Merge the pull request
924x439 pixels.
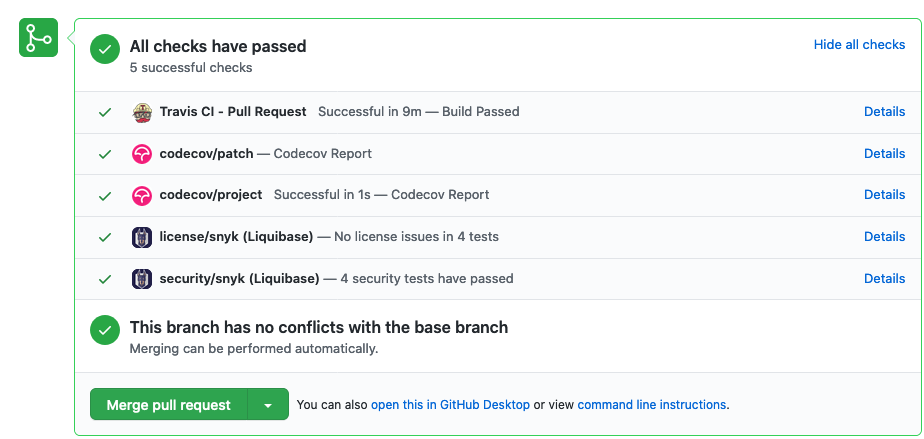pos(169,404)
